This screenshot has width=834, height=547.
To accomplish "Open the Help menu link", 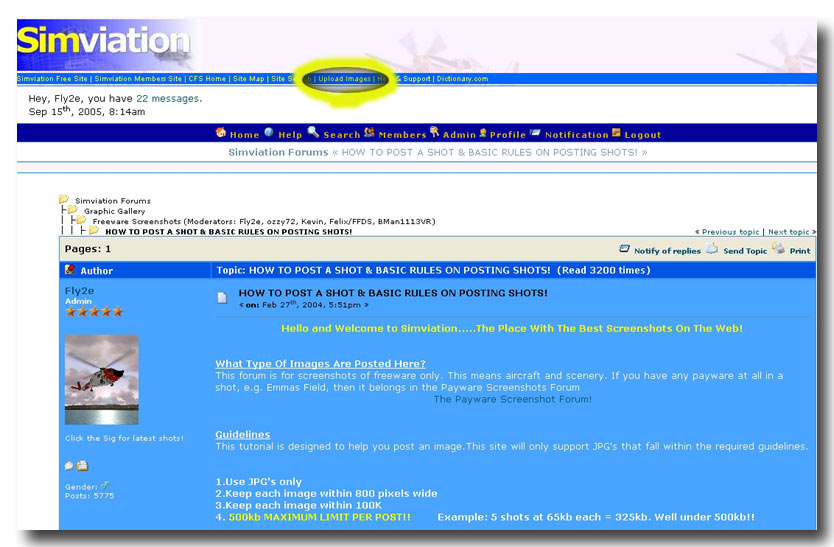I will click(x=290, y=135).
